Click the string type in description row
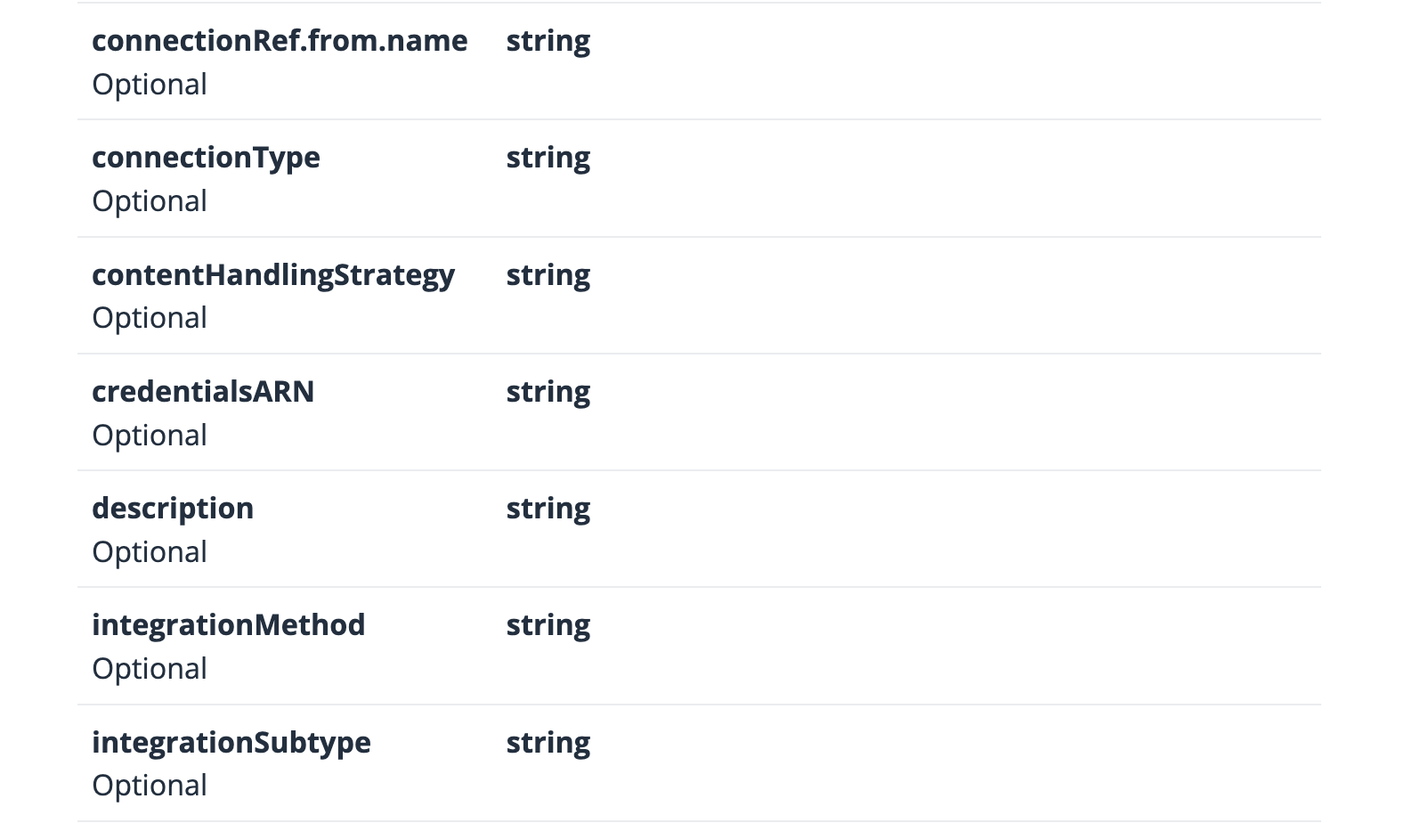 click(548, 509)
